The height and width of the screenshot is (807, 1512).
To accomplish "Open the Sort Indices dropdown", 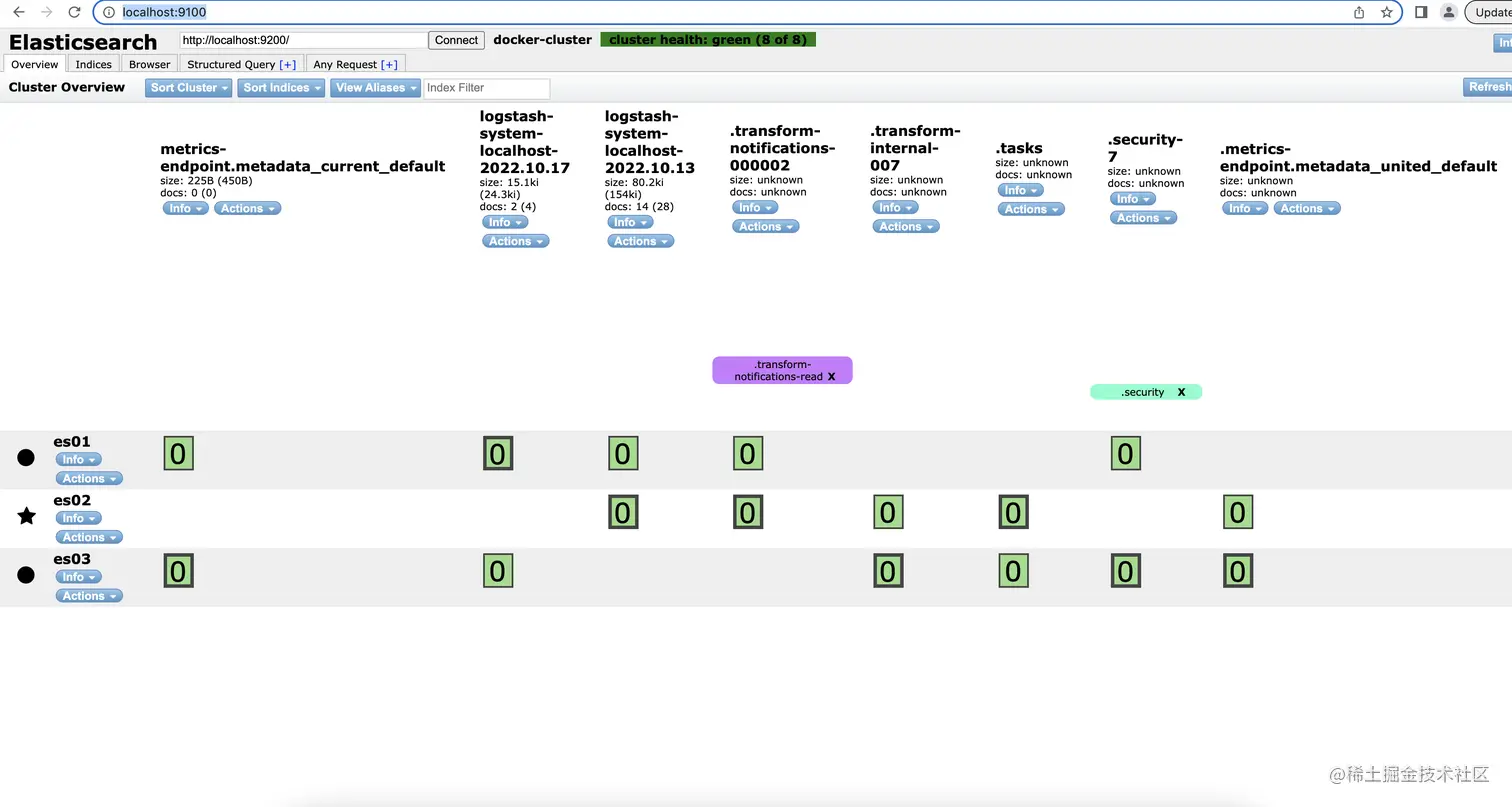I will click(x=281, y=88).
